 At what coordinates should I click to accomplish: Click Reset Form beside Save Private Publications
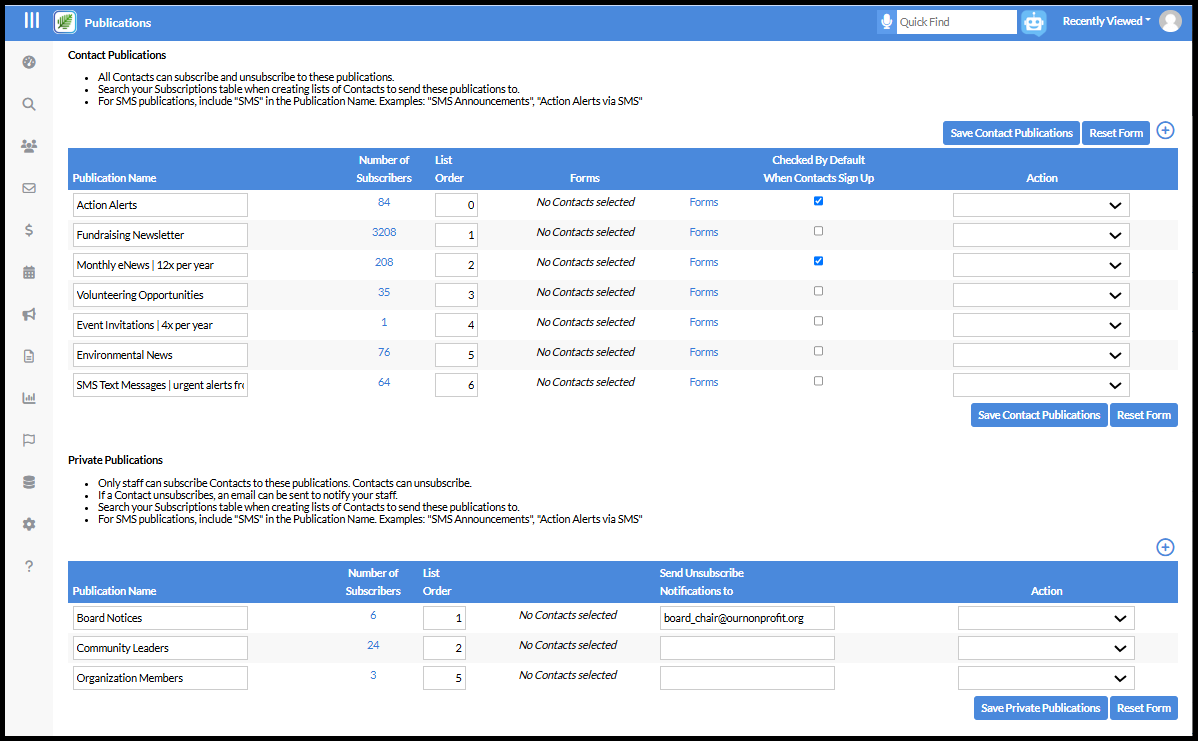[1143, 708]
